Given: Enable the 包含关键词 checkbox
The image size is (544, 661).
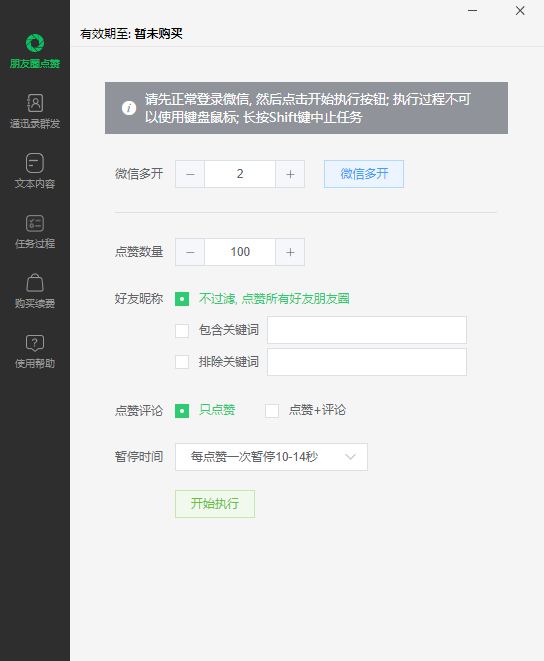Looking at the screenshot, I should [x=182, y=330].
